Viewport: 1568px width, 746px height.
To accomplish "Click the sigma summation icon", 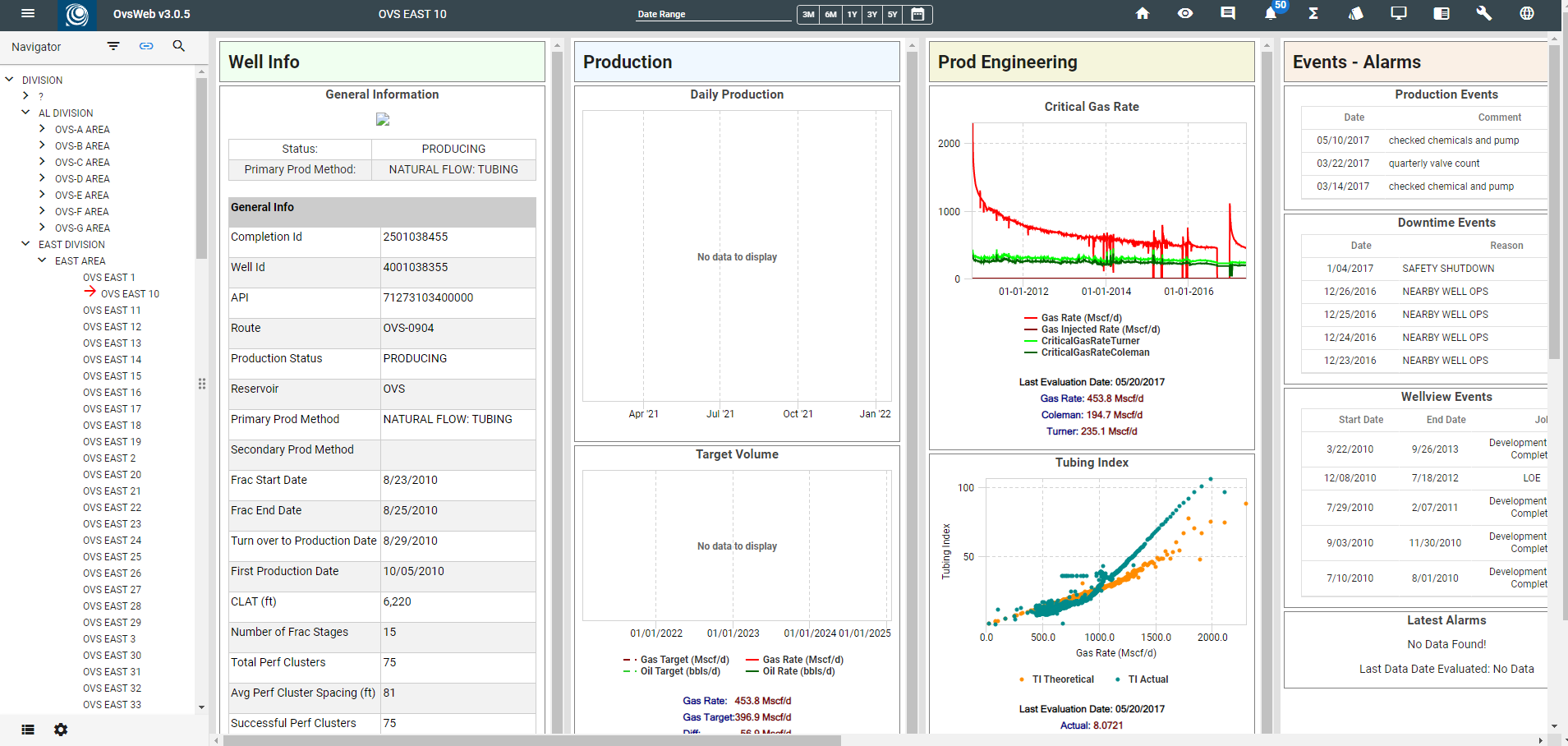I will (1313, 13).
